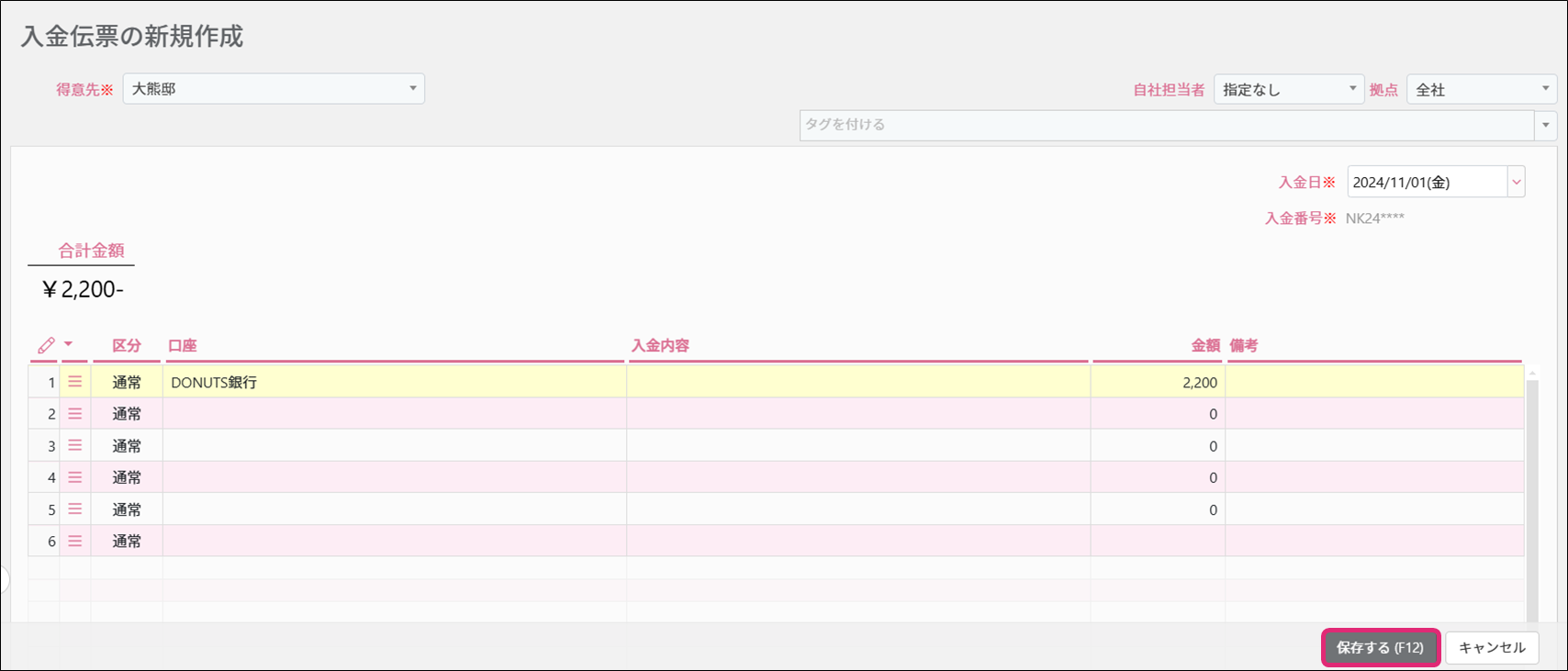Image resolution: width=1568 pixels, height=671 pixels.
Task: Click the 合計金額 label
Action: tap(91, 251)
